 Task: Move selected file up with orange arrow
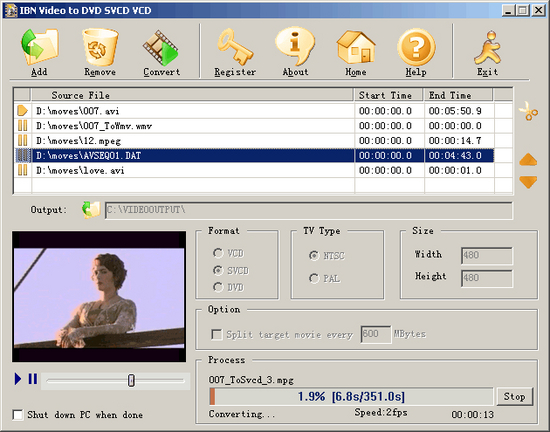[528, 160]
